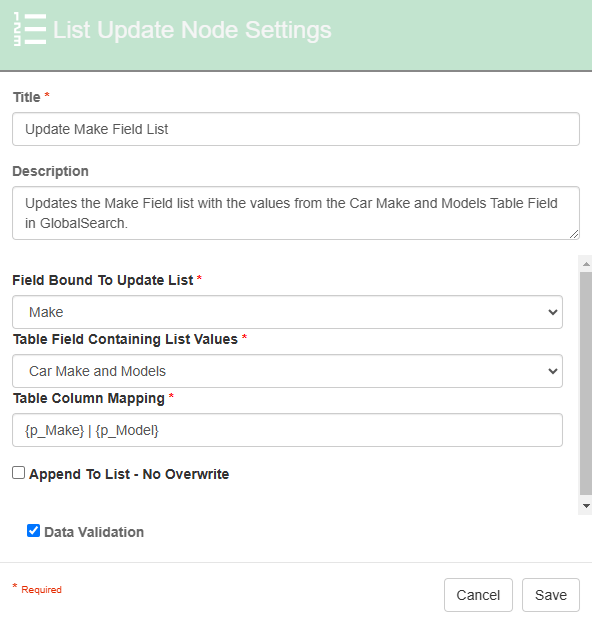Click the scrollbar up arrow

coord(586,264)
